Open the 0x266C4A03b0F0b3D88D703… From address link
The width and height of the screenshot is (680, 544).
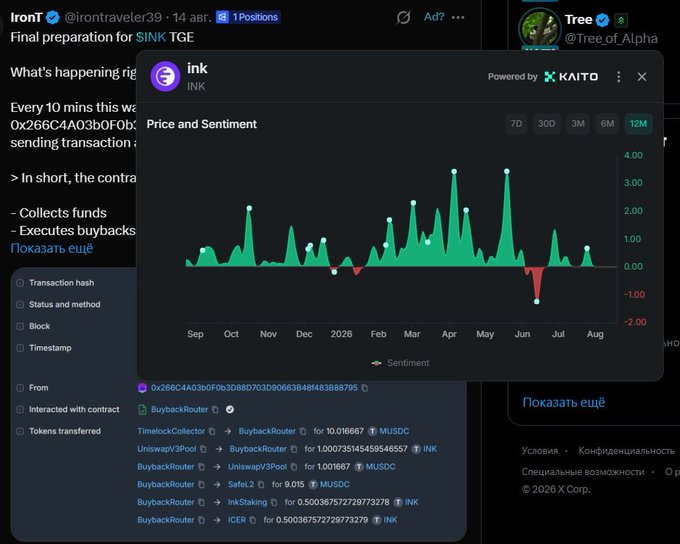pos(254,388)
